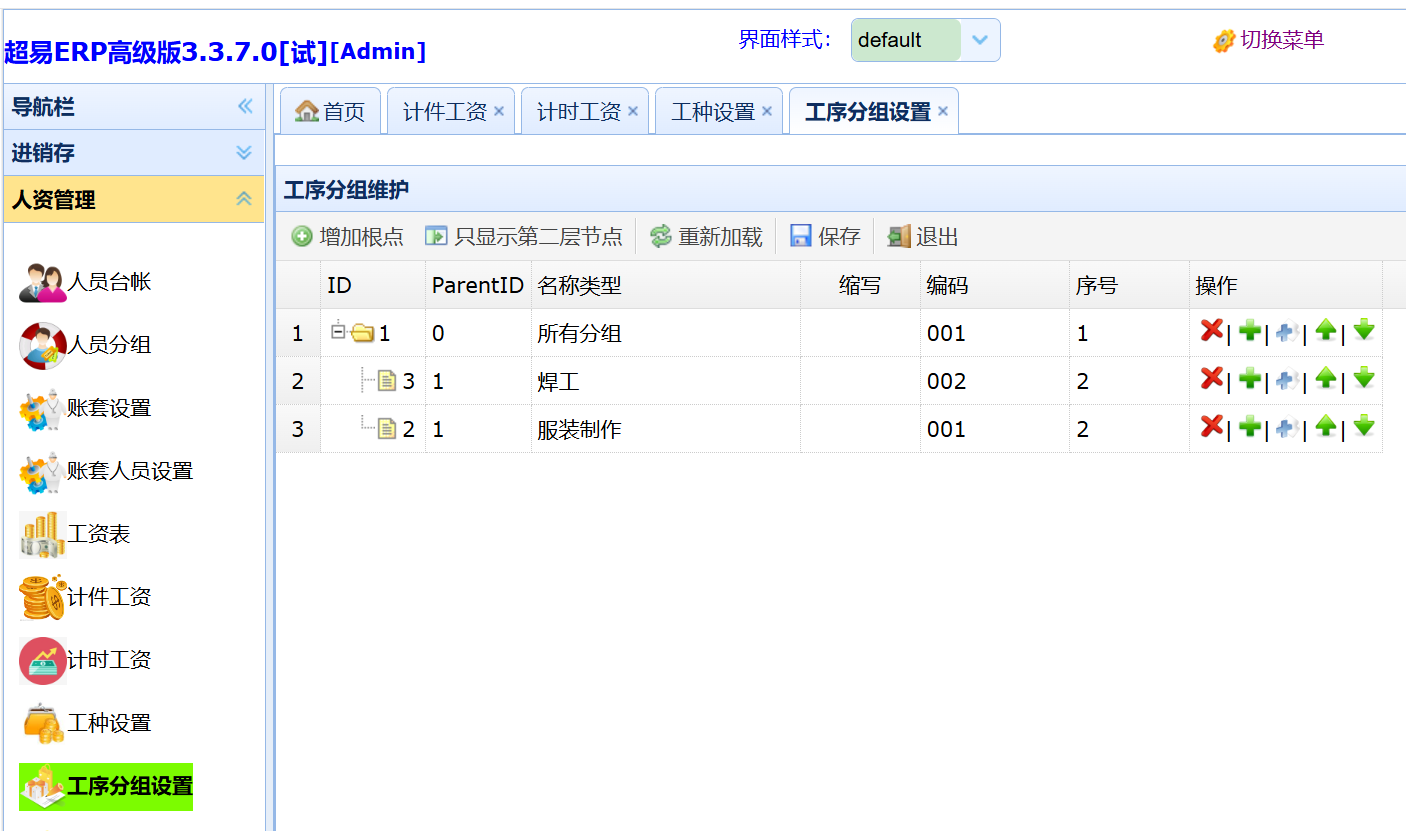
Task: Click the 保存 button in toolbar
Action: (825, 237)
